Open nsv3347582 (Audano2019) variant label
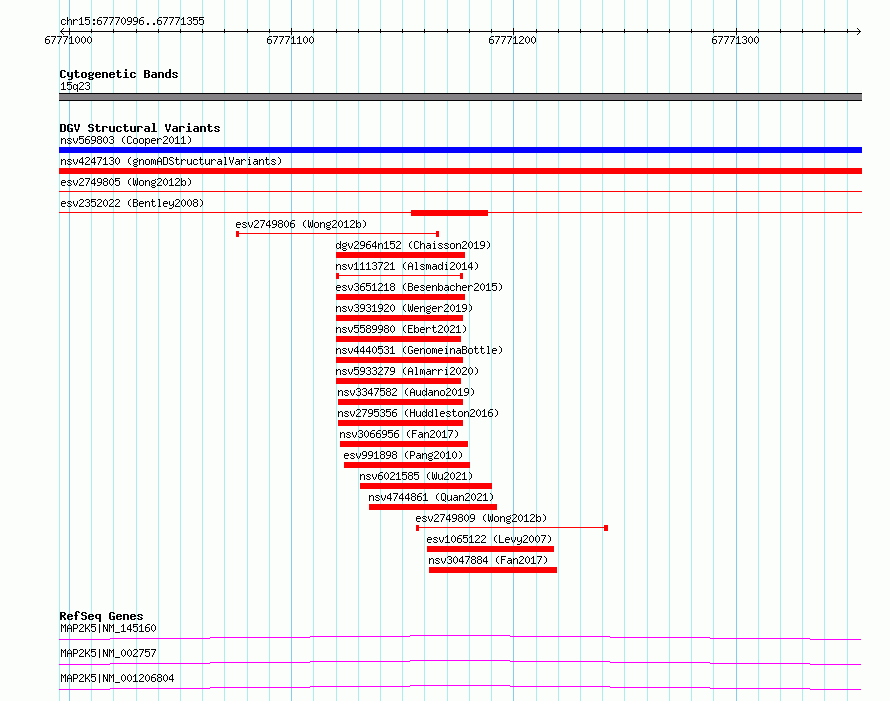The image size is (890, 701). pos(406,392)
